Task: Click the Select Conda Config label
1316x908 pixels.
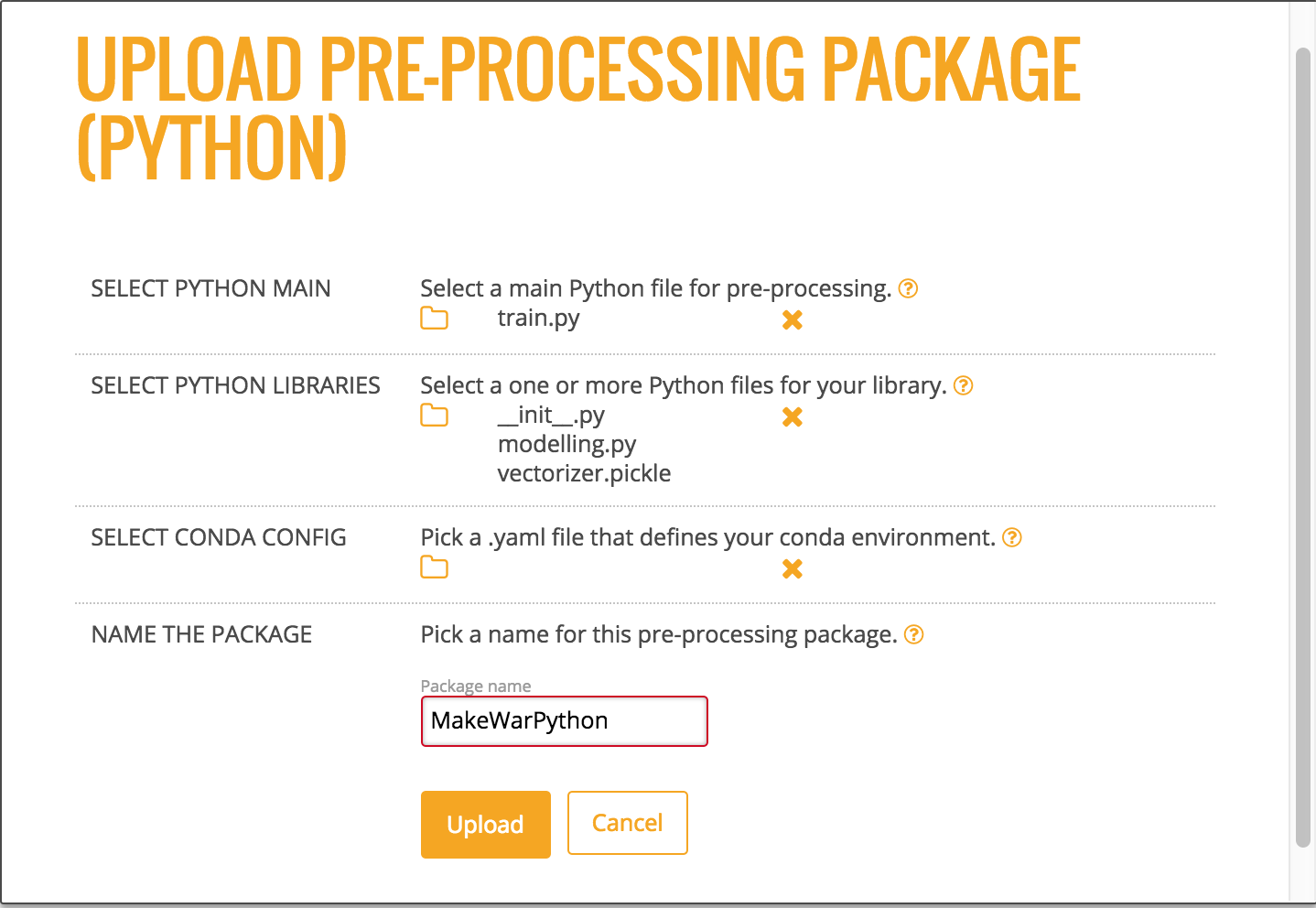Action: click(219, 537)
